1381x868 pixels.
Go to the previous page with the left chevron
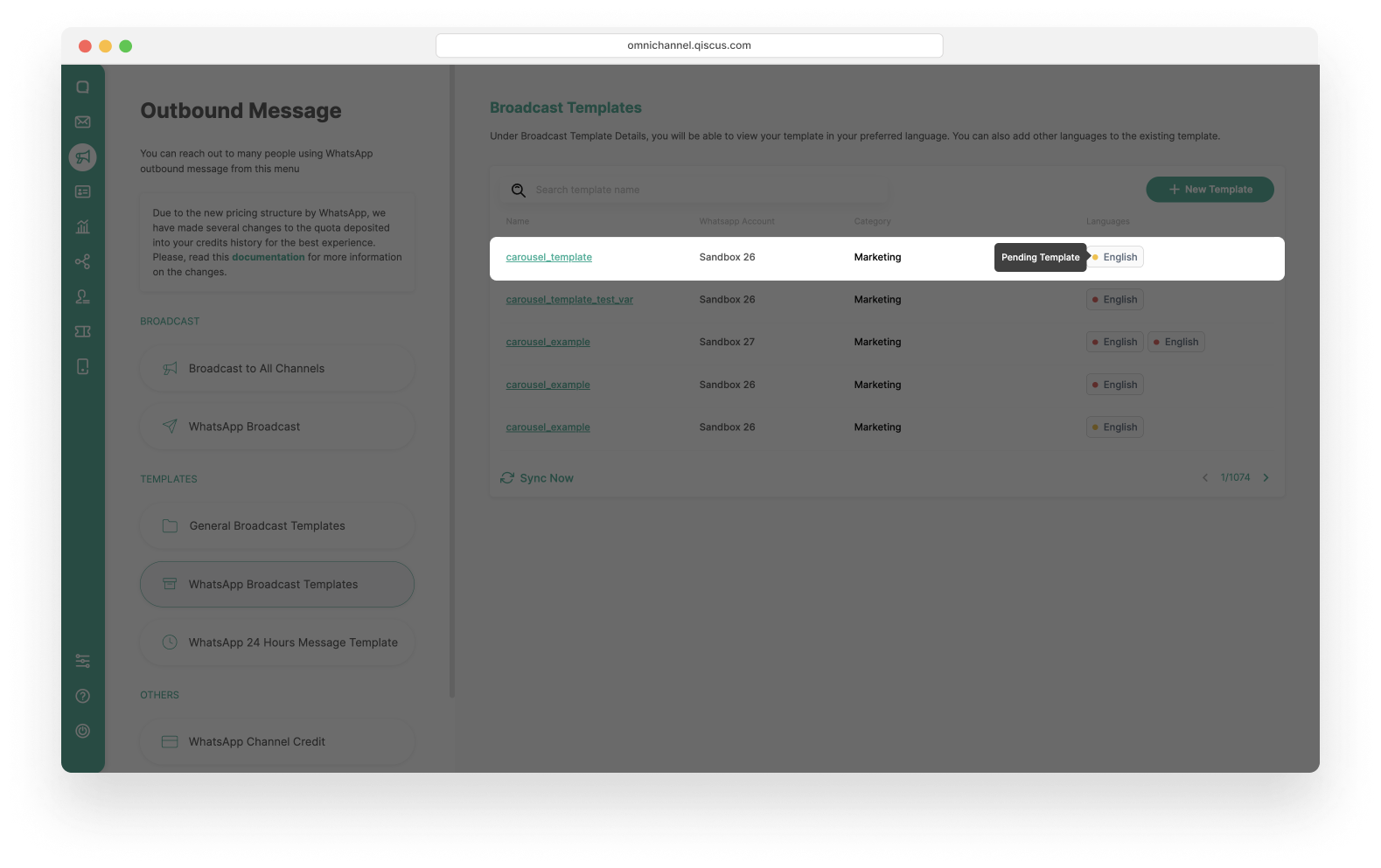[1205, 477]
